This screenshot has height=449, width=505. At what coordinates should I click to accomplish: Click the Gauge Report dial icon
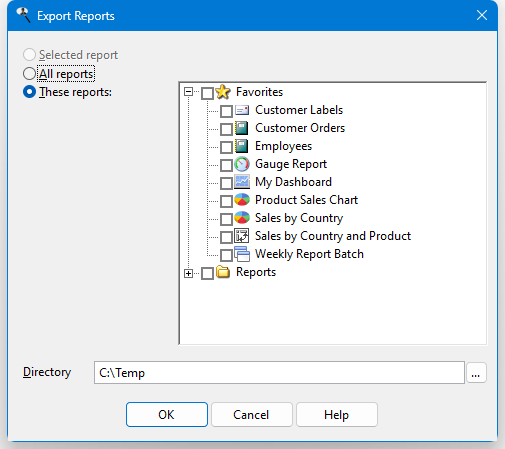click(x=242, y=164)
